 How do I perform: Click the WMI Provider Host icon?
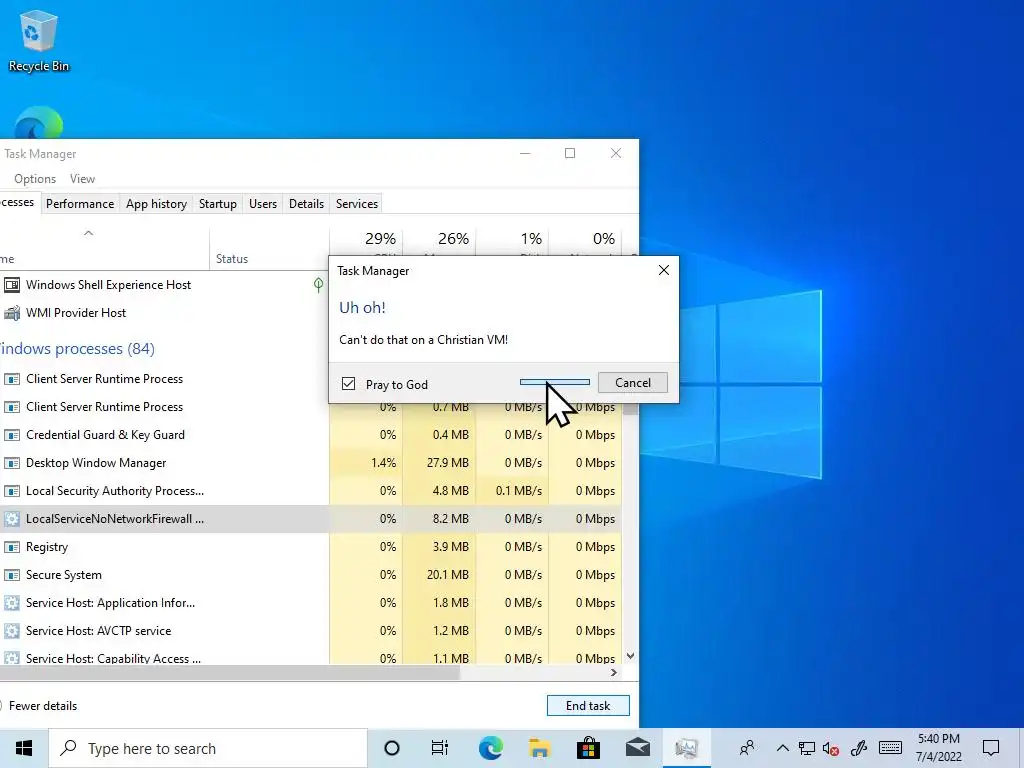pyautogui.click(x=12, y=313)
